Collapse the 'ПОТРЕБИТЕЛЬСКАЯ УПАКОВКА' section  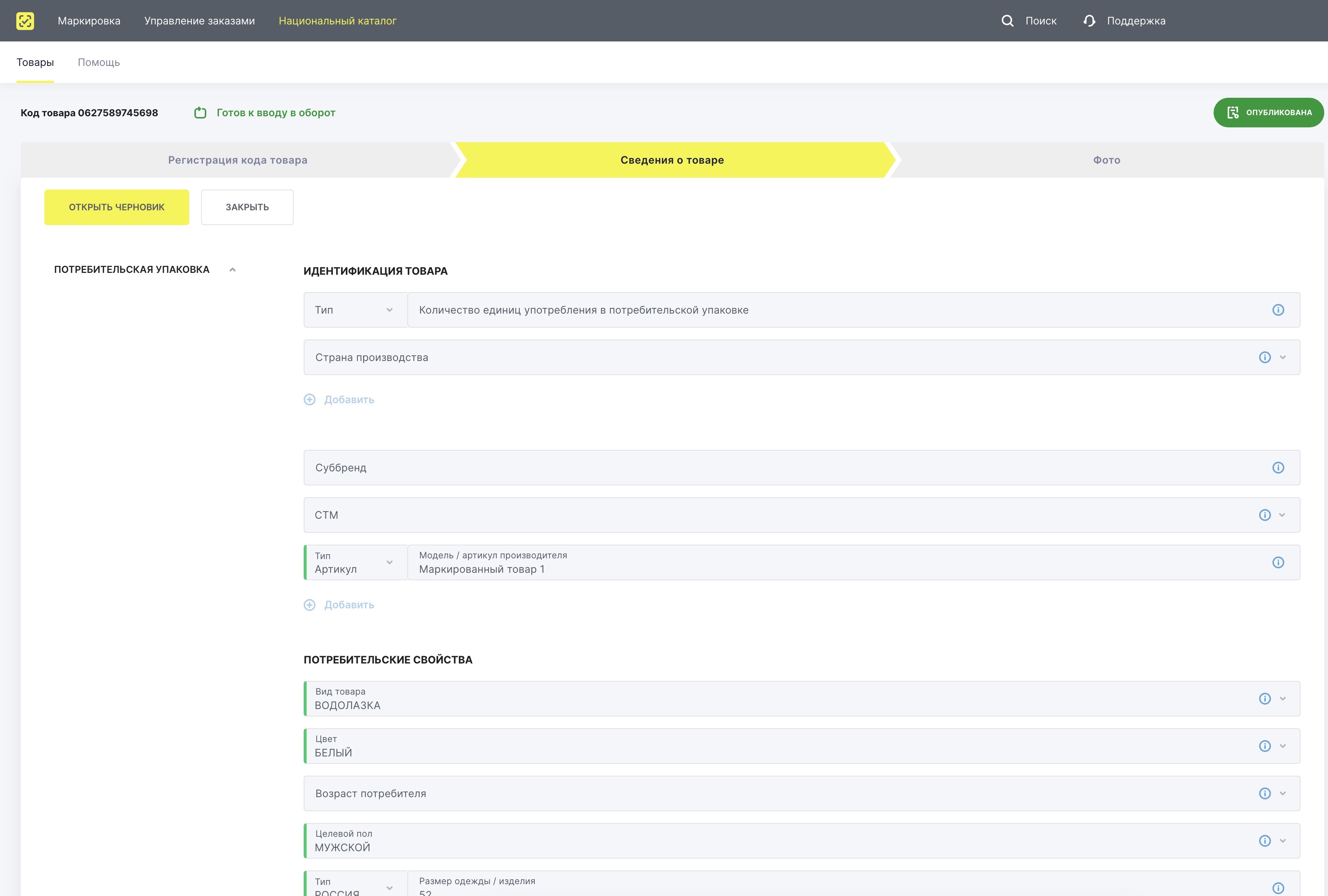click(233, 270)
